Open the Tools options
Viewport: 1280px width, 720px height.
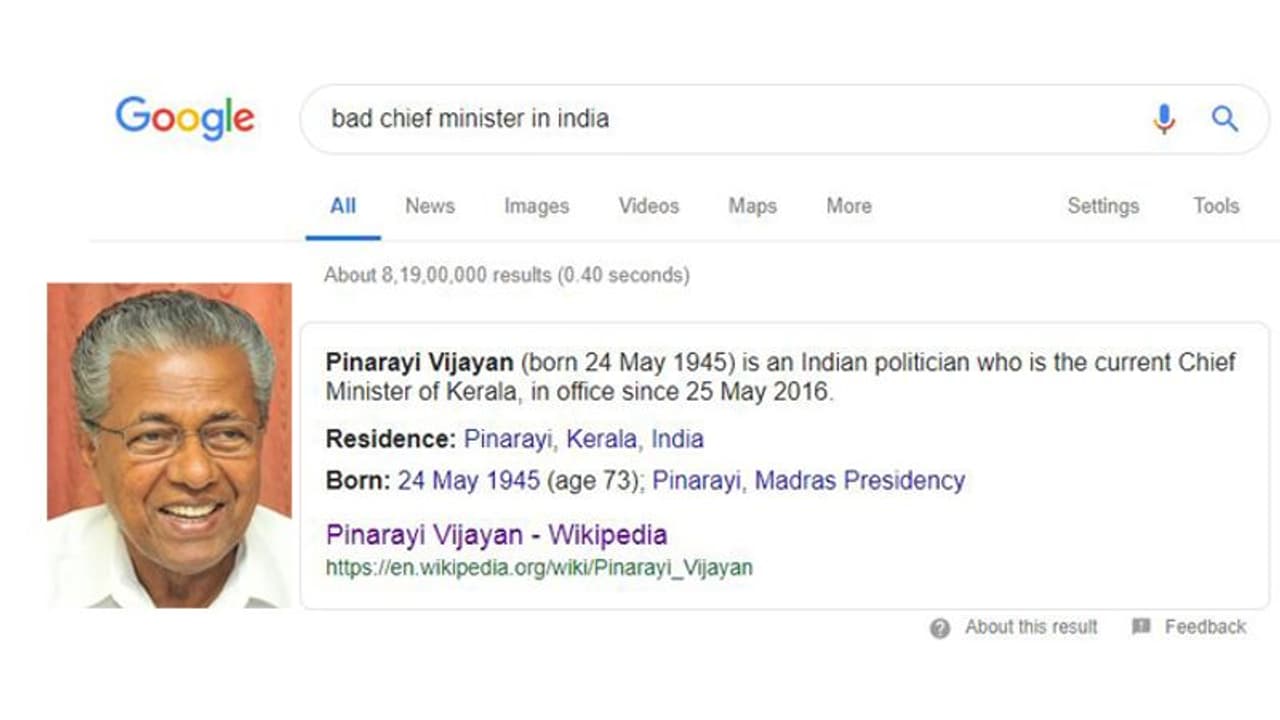1216,206
